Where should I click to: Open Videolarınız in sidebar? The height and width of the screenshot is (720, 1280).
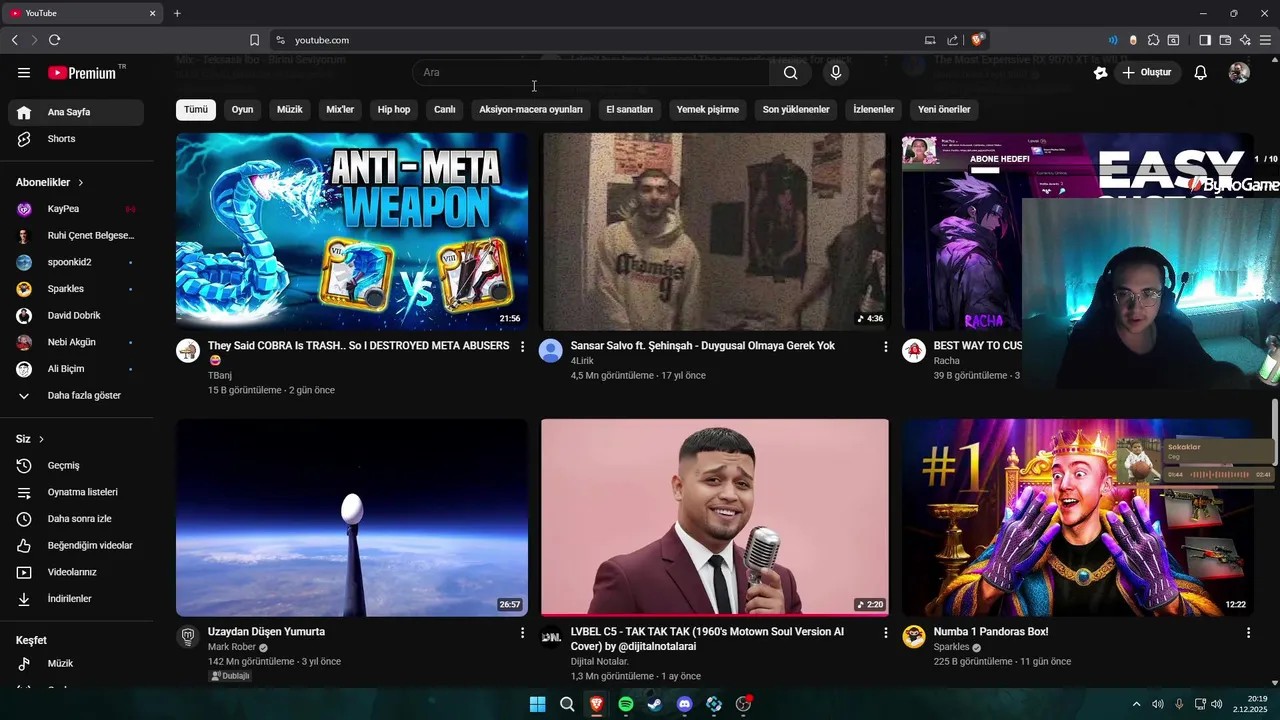pos(76,572)
